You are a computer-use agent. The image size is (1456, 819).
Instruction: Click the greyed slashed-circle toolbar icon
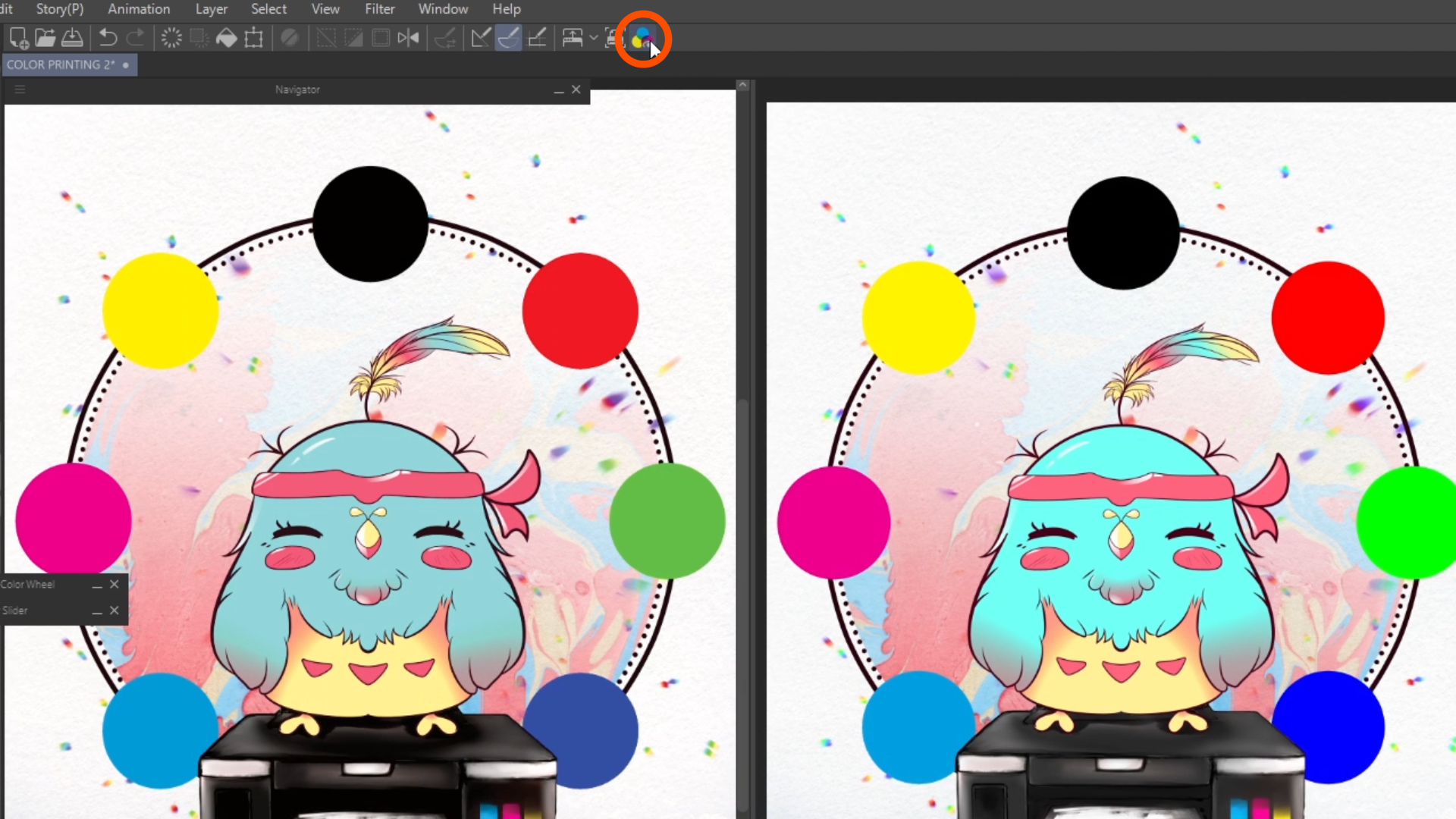click(290, 38)
